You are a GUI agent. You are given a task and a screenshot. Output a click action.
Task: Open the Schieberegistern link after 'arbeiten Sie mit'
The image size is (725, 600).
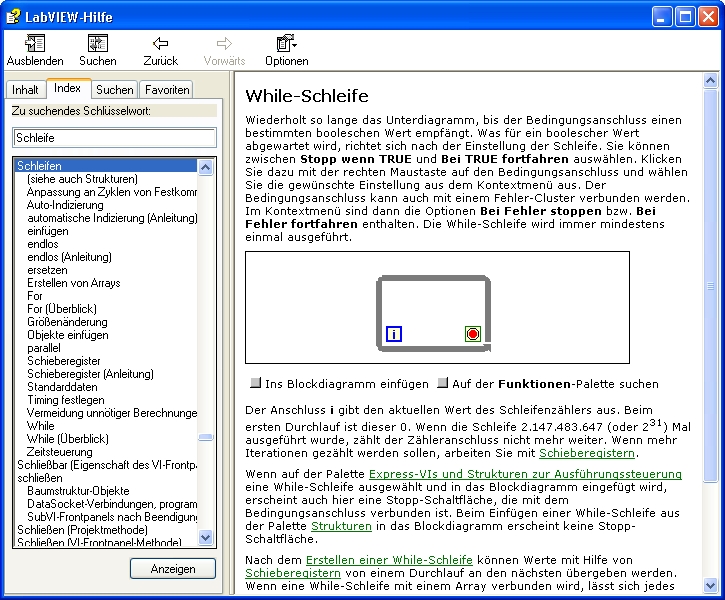pos(587,453)
